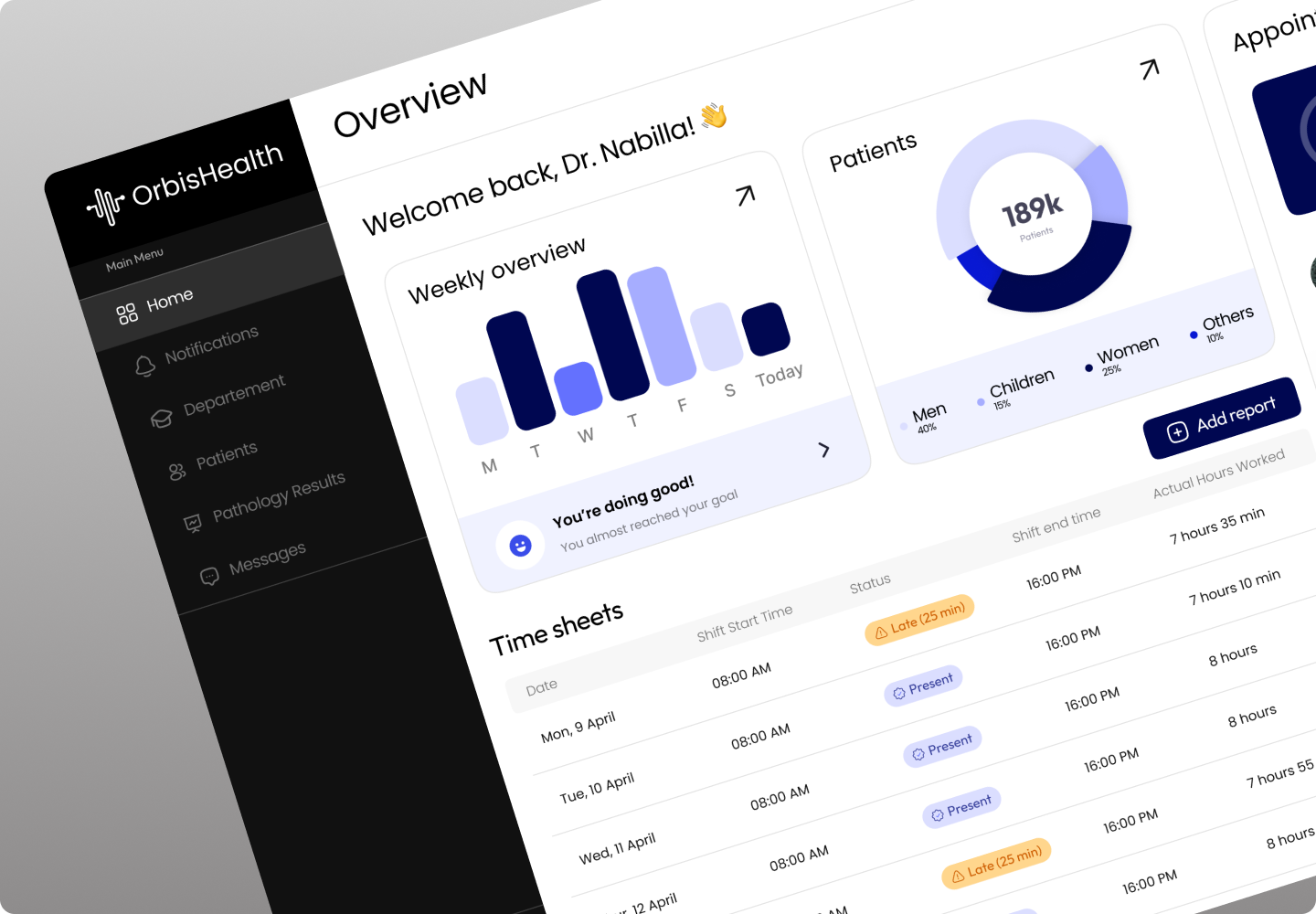This screenshot has height=914, width=1316.
Task: Select the Thursday bar in weekly chart
Action: 613,335
